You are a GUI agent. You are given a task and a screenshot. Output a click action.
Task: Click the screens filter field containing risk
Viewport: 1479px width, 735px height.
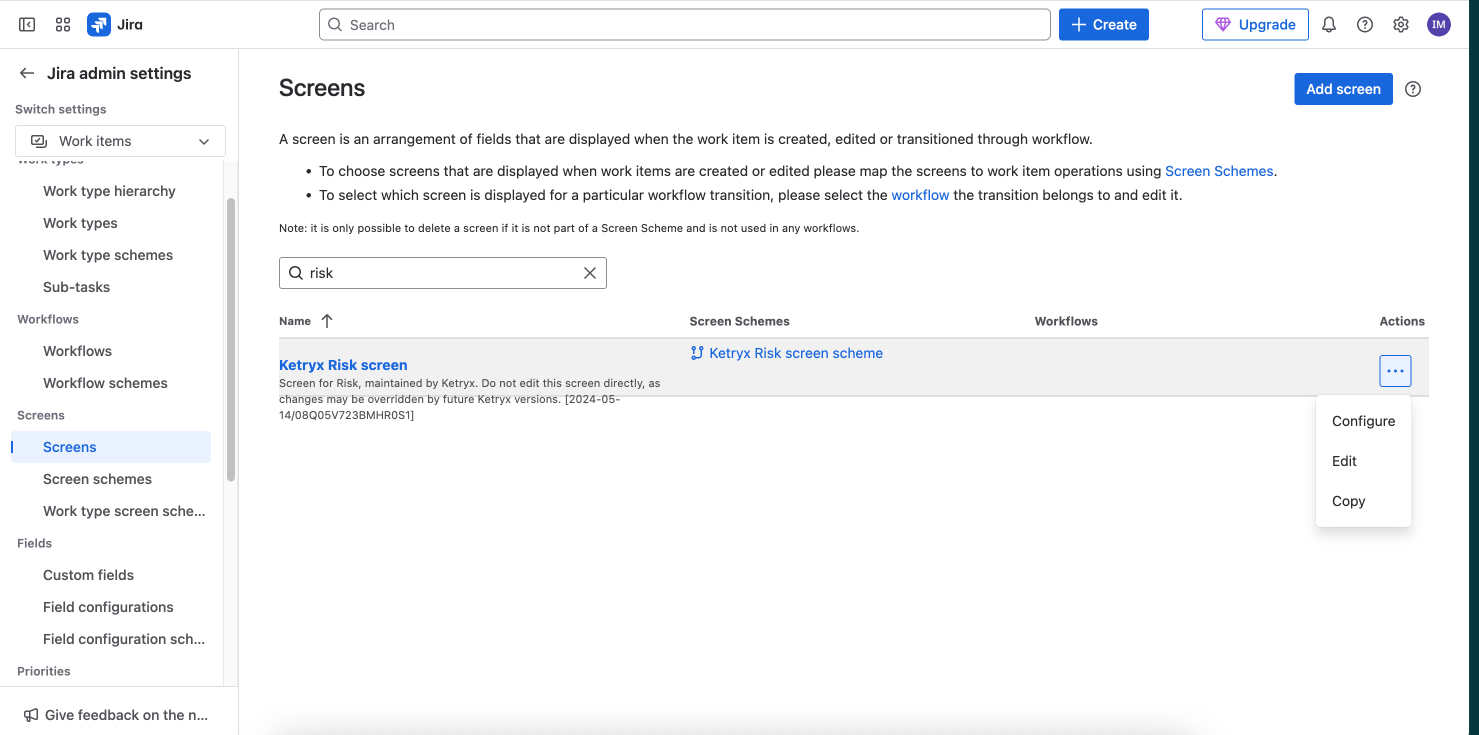click(x=443, y=273)
